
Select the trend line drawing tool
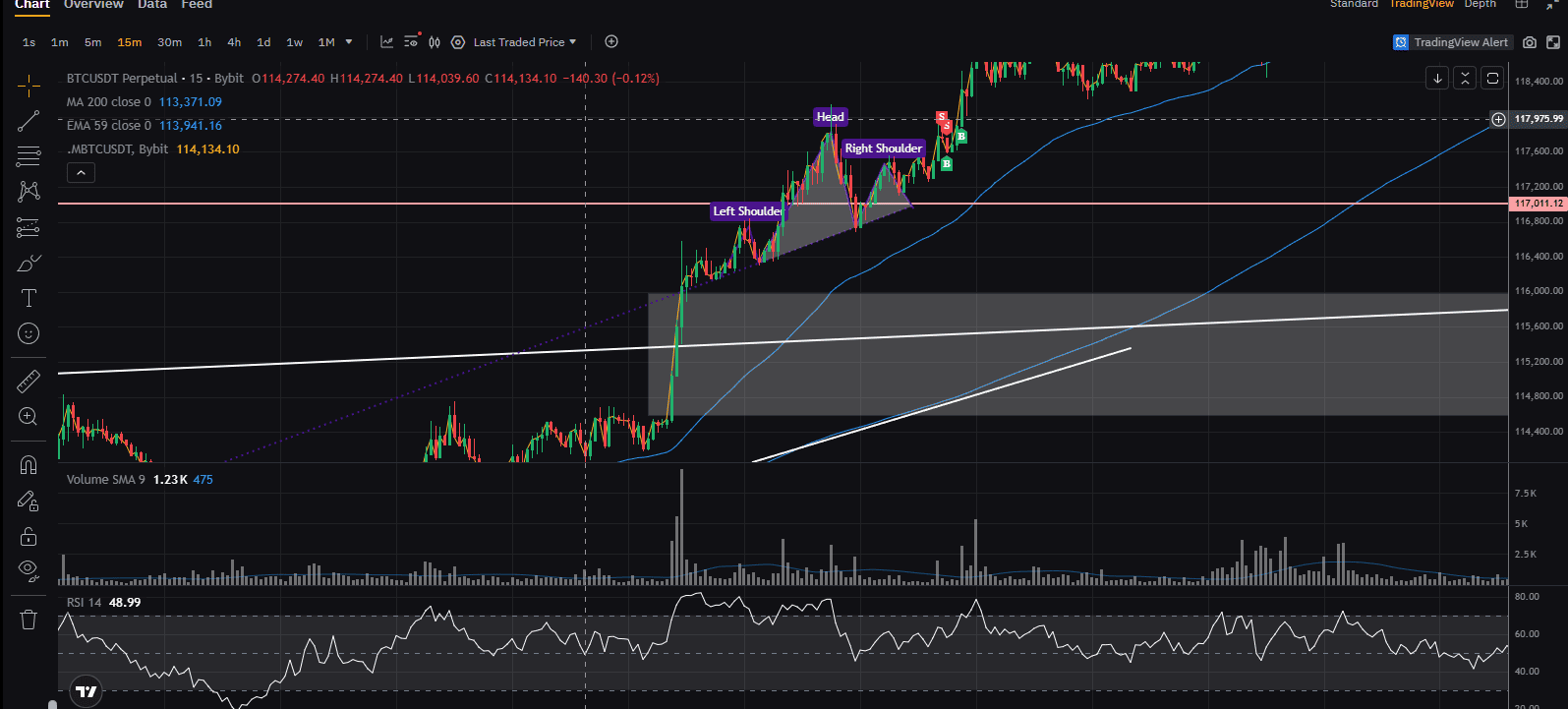[29, 121]
